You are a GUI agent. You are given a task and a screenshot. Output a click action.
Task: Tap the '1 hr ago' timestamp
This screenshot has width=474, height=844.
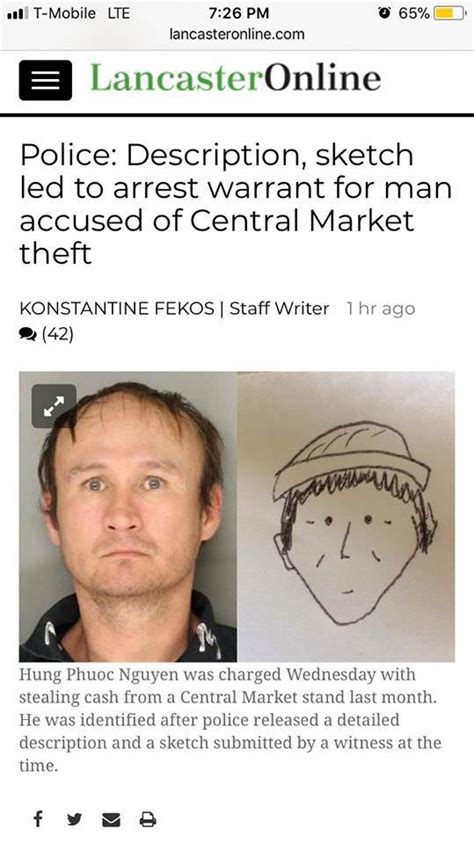tap(381, 308)
